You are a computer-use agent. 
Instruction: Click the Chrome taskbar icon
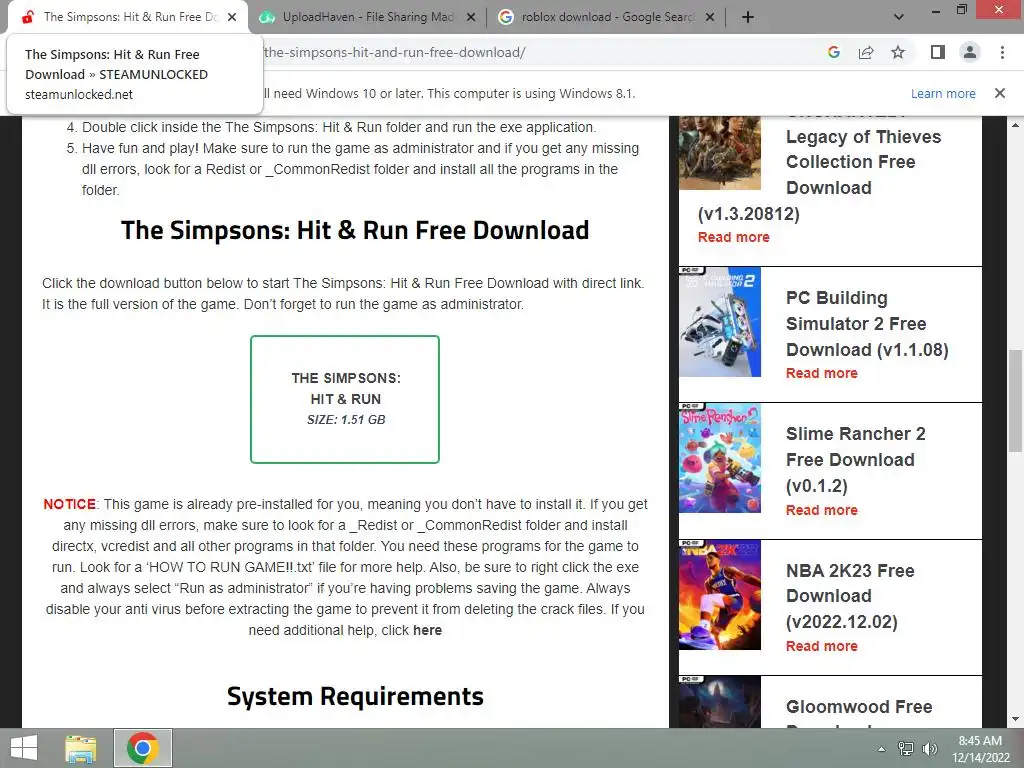143,748
